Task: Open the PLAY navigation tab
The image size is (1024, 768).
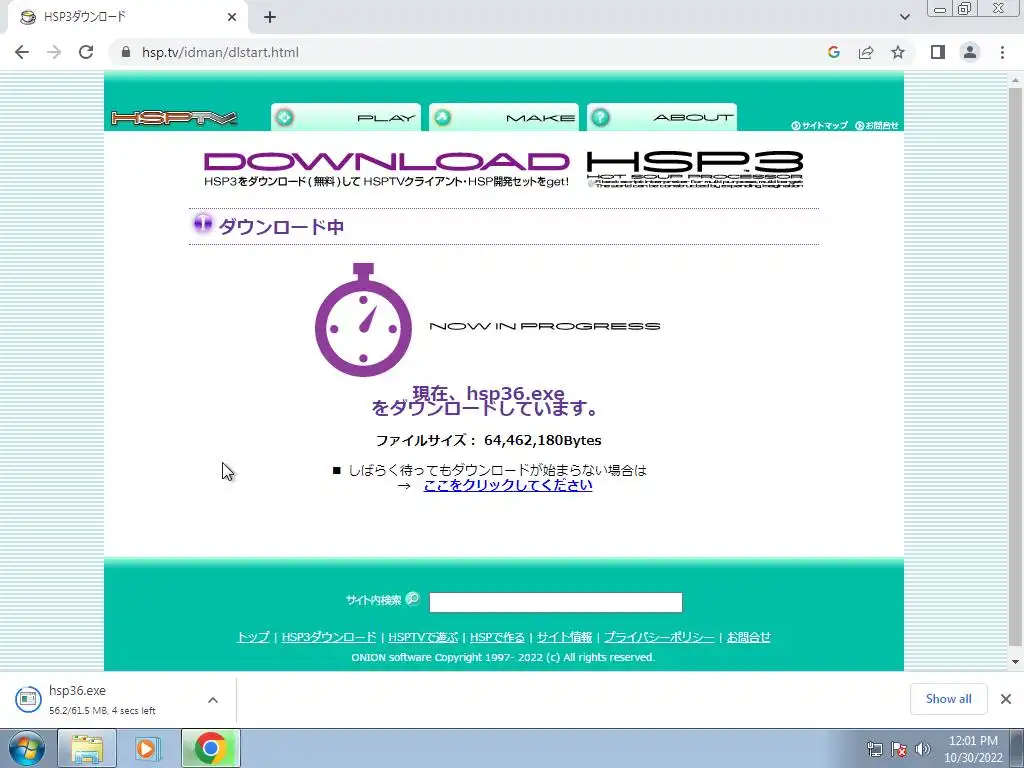Action: [x=345, y=118]
